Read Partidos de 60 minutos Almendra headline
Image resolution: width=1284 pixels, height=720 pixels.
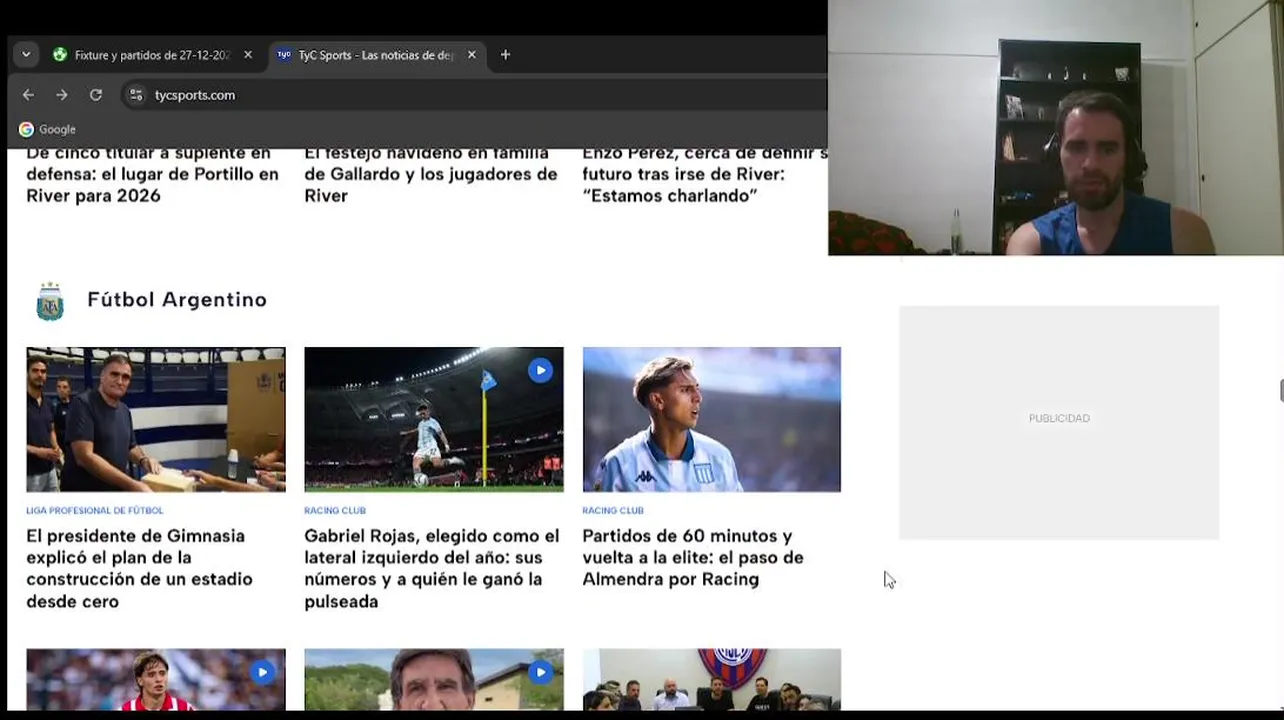pos(693,557)
